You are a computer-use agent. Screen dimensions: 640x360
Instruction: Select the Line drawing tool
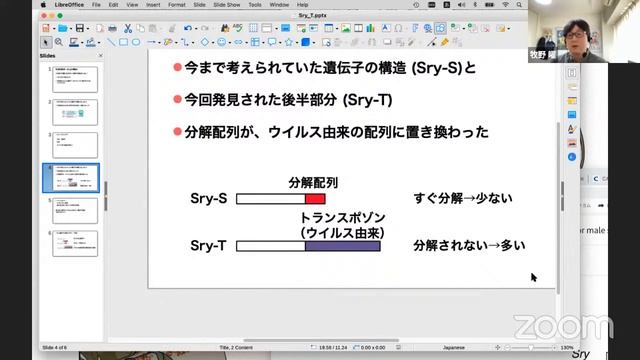tap(111, 42)
